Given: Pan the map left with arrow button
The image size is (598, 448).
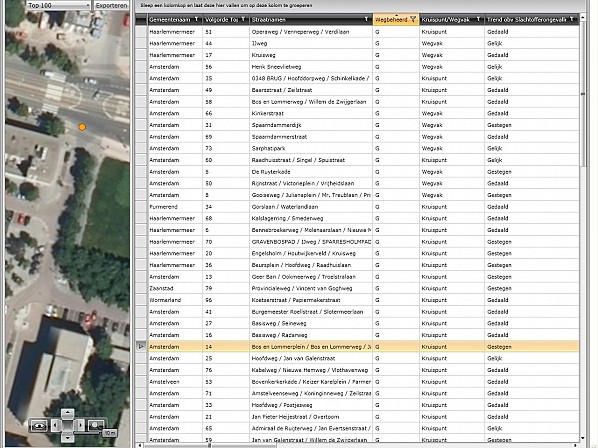Looking at the screenshot, I should pyautogui.click(x=55, y=425).
